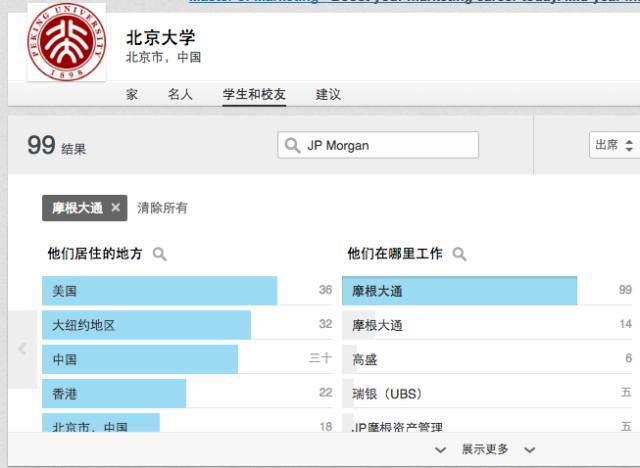Viewport: 640px width, 468px height.
Task: Click the count 32 next to 大纽约地区
Action: 325,324
